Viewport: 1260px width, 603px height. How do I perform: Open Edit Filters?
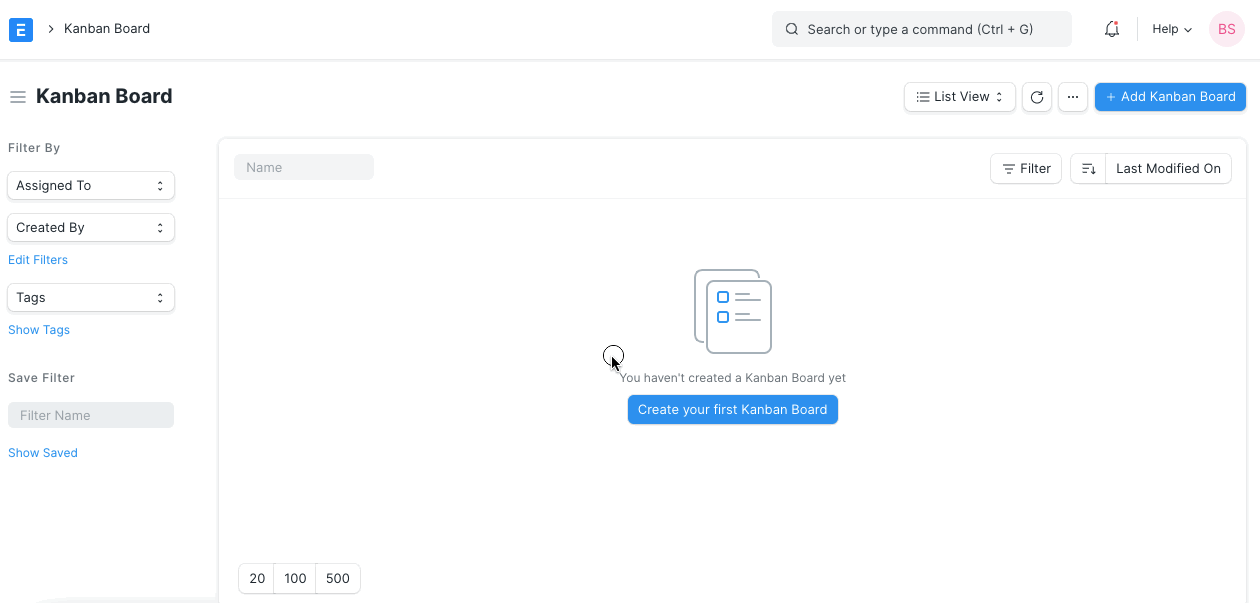pyautogui.click(x=37, y=259)
